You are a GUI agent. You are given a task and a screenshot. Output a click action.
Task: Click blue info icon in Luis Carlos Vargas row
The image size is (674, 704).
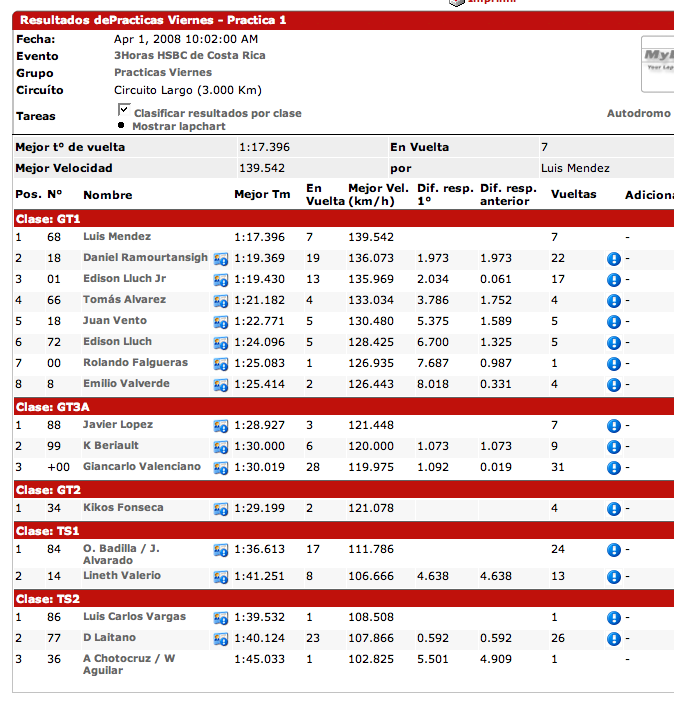click(613, 618)
